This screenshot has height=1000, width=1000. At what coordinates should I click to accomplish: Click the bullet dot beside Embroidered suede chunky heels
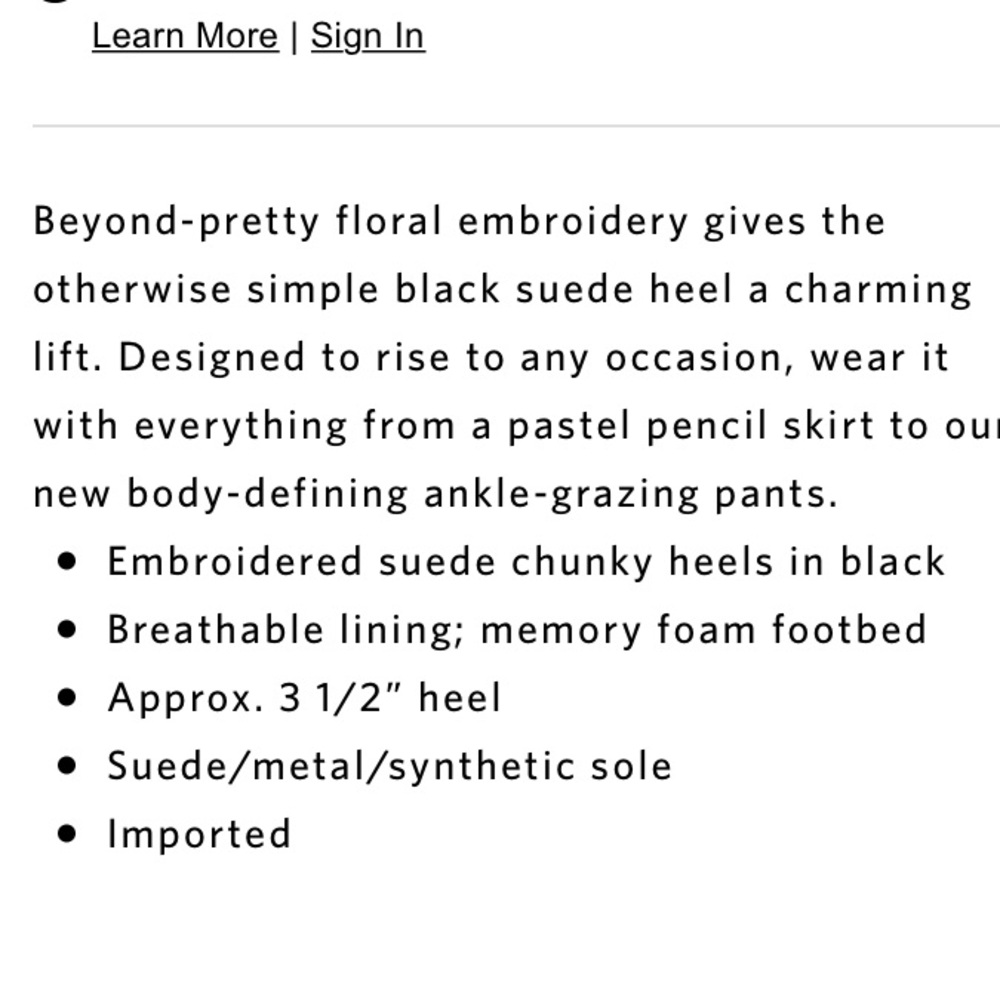(x=66, y=561)
